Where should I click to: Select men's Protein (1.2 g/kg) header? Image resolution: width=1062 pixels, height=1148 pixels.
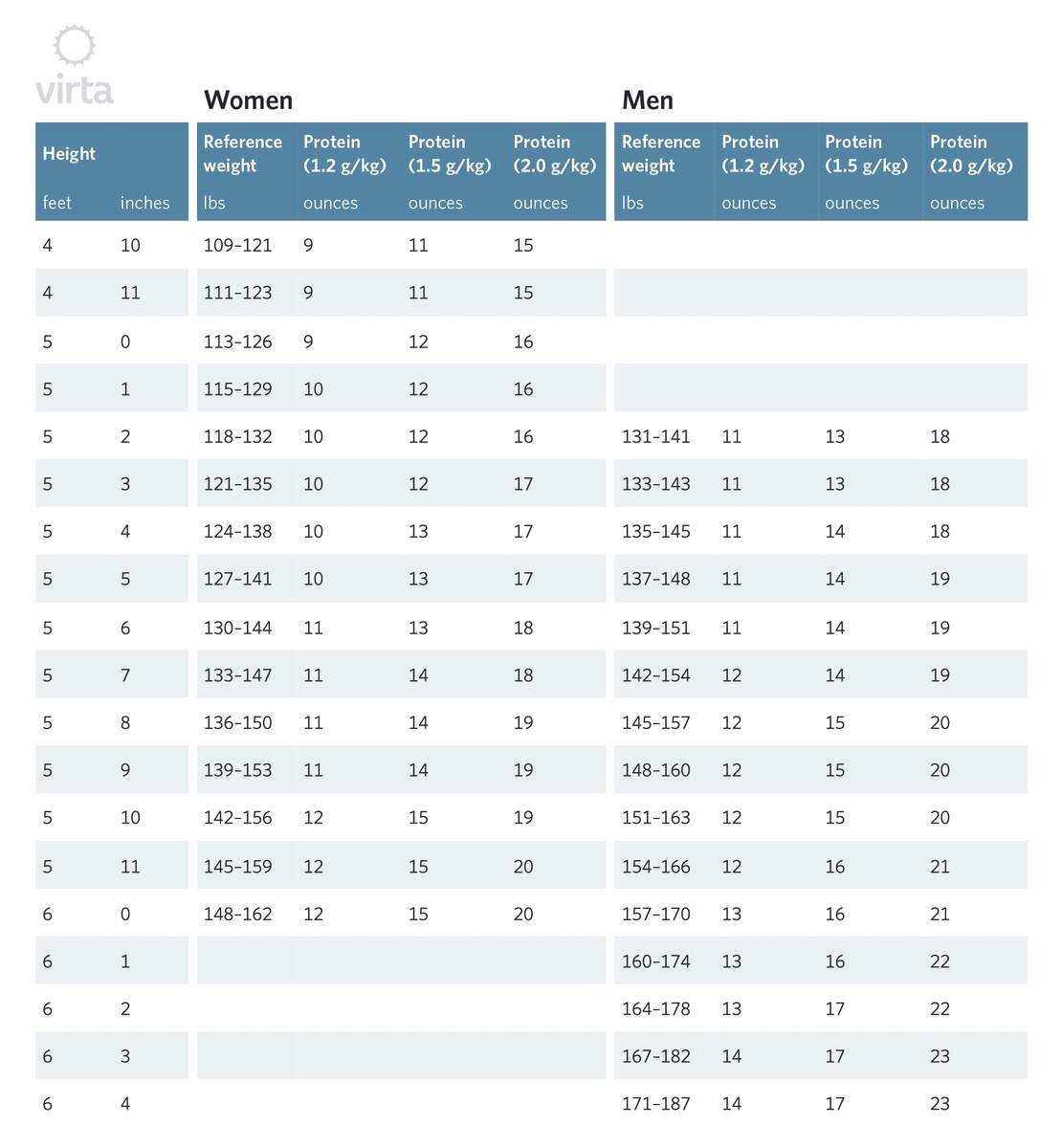point(763,153)
